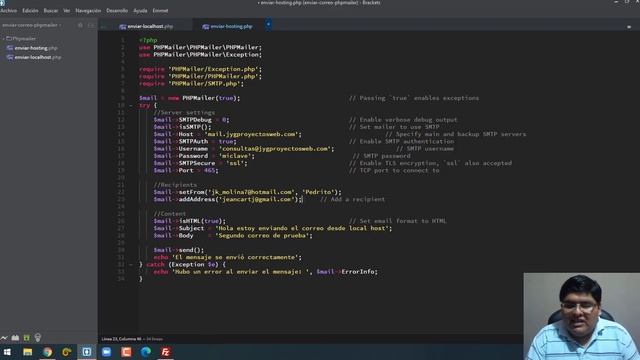640x360 pixels.
Task: Click the require 'PHPMailer/Exception.php' line
Action: pos(200,69)
